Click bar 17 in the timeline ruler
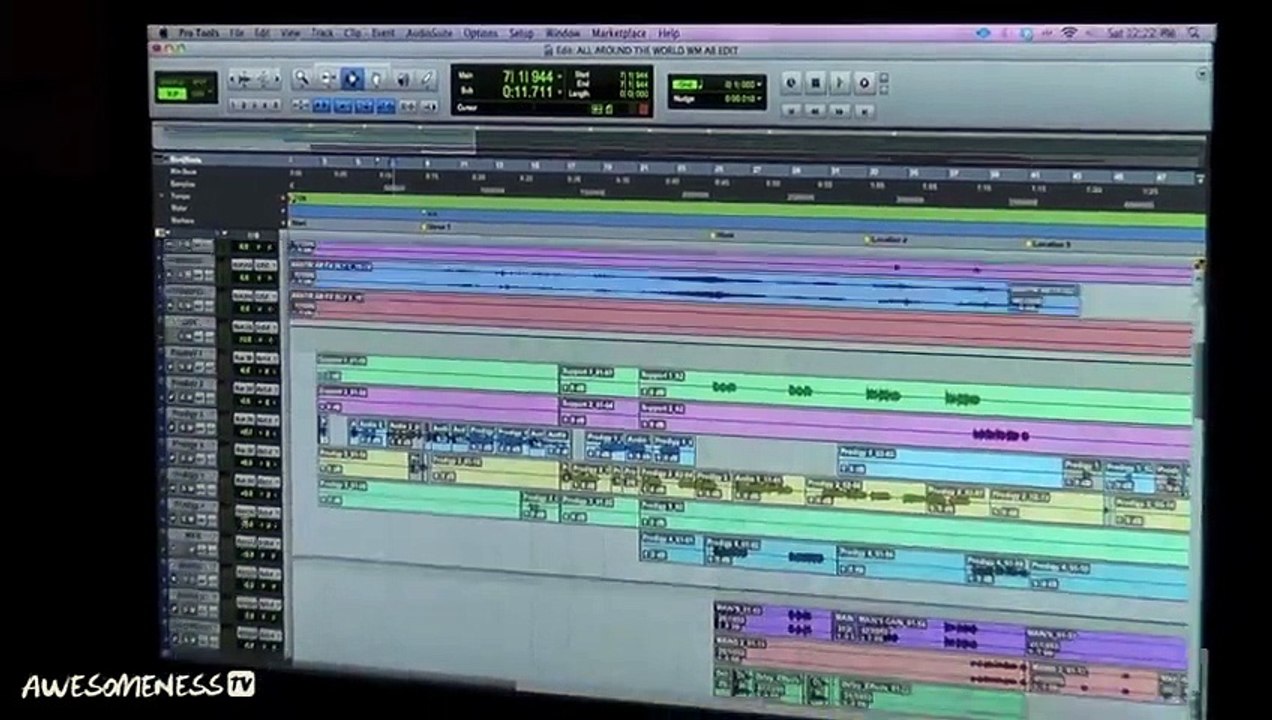Viewport: 1272px width, 720px height. (x=571, y=166)
